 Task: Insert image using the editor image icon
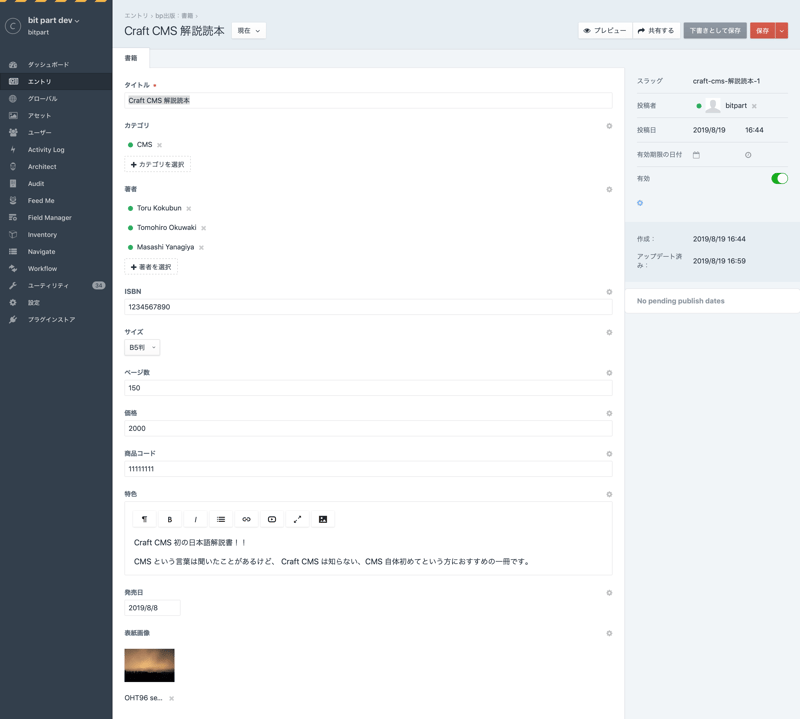click(323, 519)
